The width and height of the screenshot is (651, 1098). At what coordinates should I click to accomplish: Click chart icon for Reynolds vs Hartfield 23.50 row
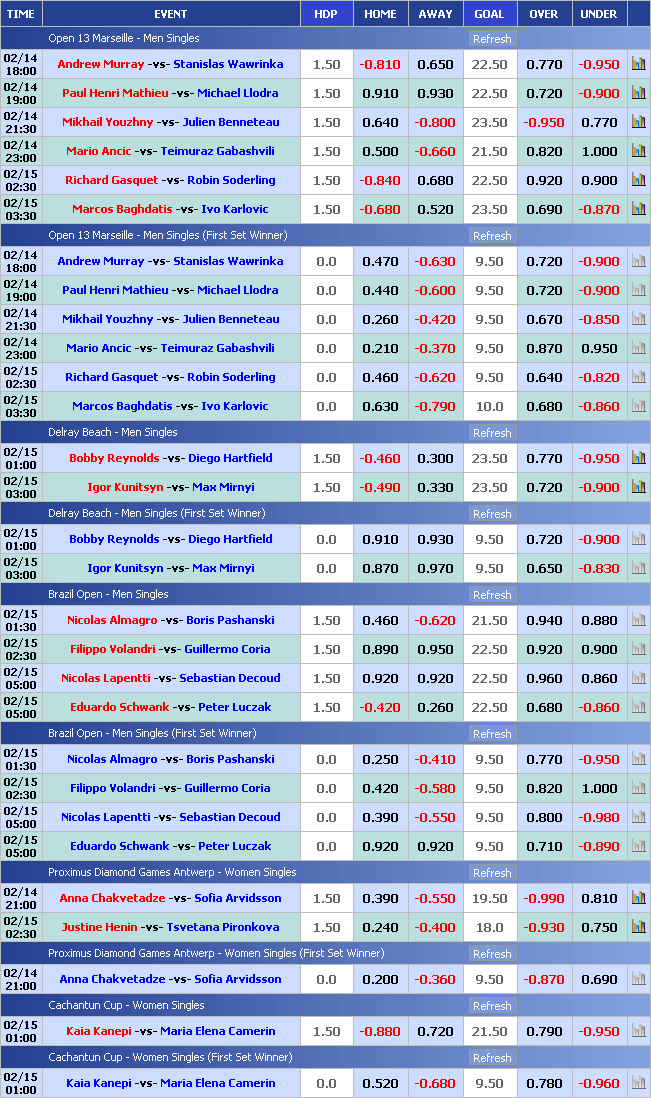tap(638, 458)
